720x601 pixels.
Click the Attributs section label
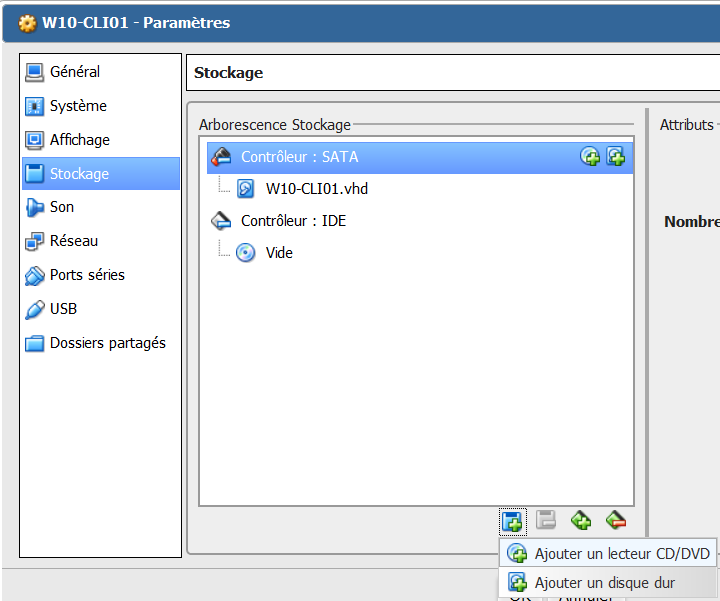pos(686,125)
